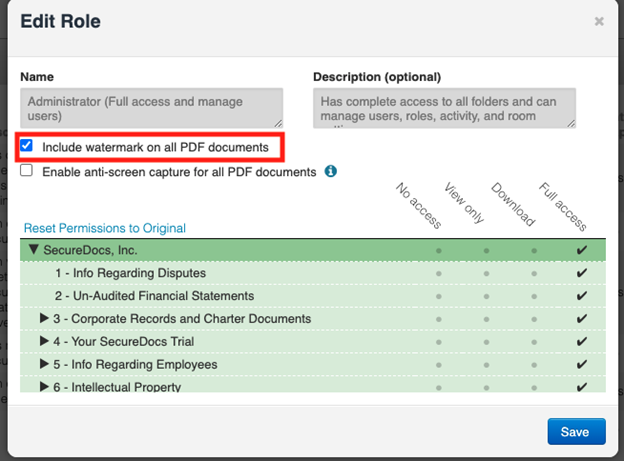Select the 6 - Intellectual Property label

(117, 387)
